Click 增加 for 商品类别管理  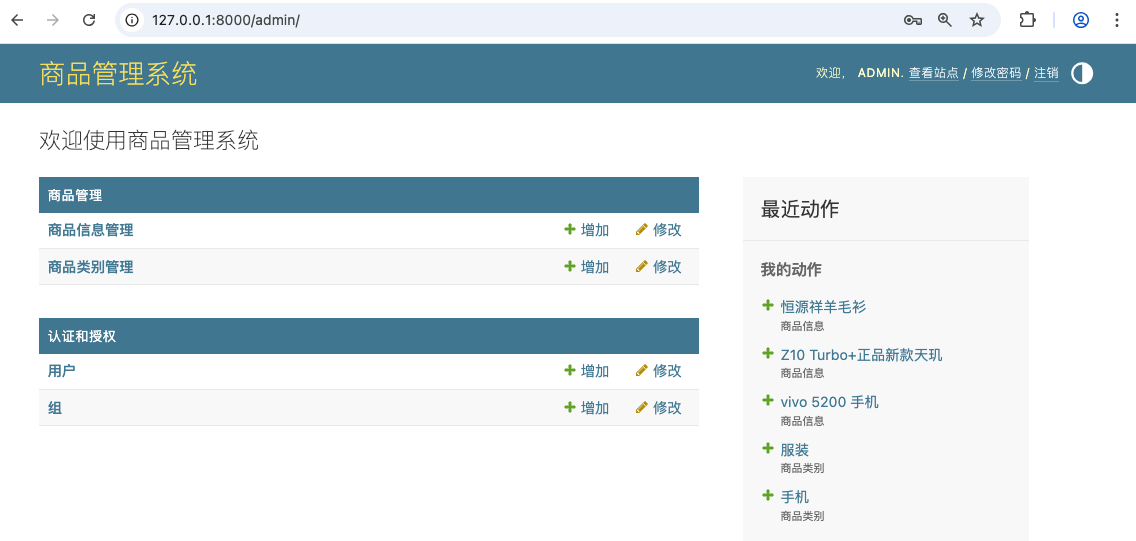tap(587, 267)
